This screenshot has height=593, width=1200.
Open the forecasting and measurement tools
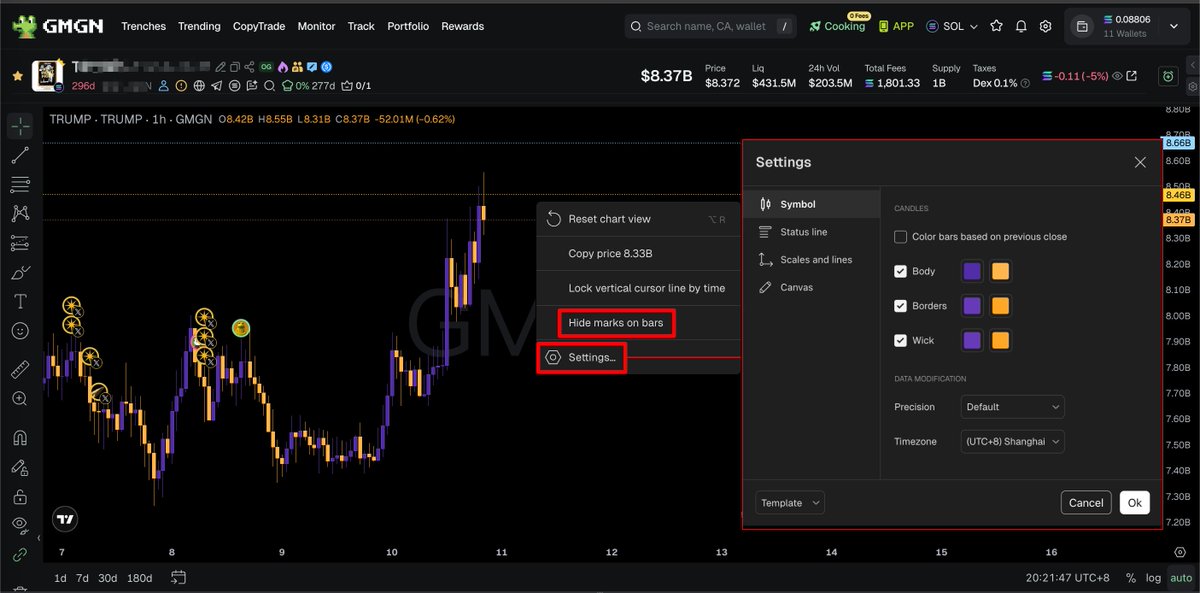[x=19, y=242]
